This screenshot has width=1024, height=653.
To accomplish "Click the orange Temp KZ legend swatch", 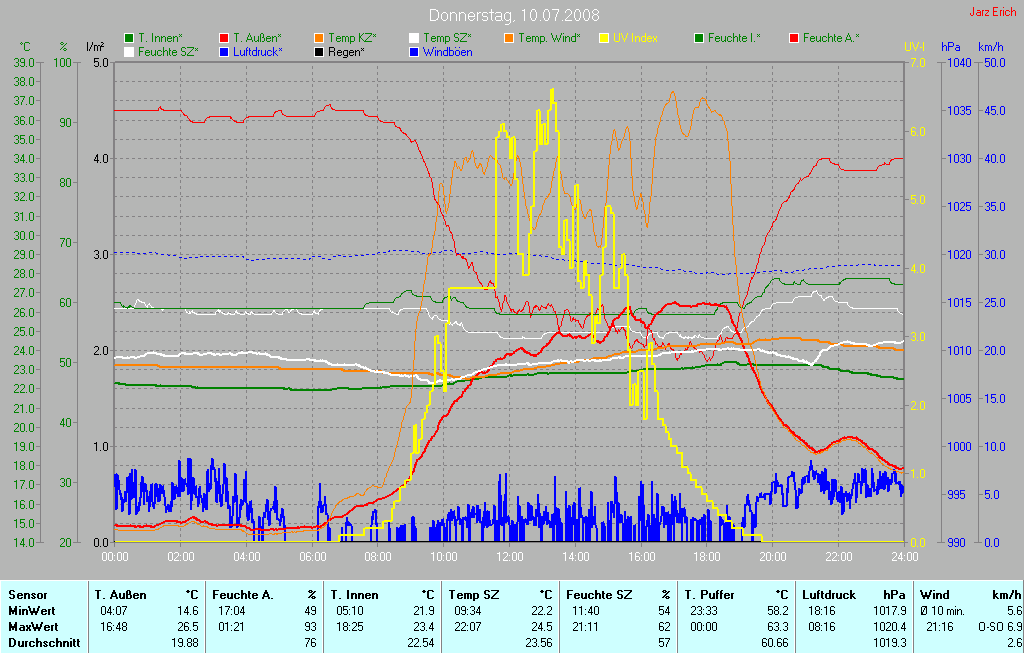I will tap(319, 39).
